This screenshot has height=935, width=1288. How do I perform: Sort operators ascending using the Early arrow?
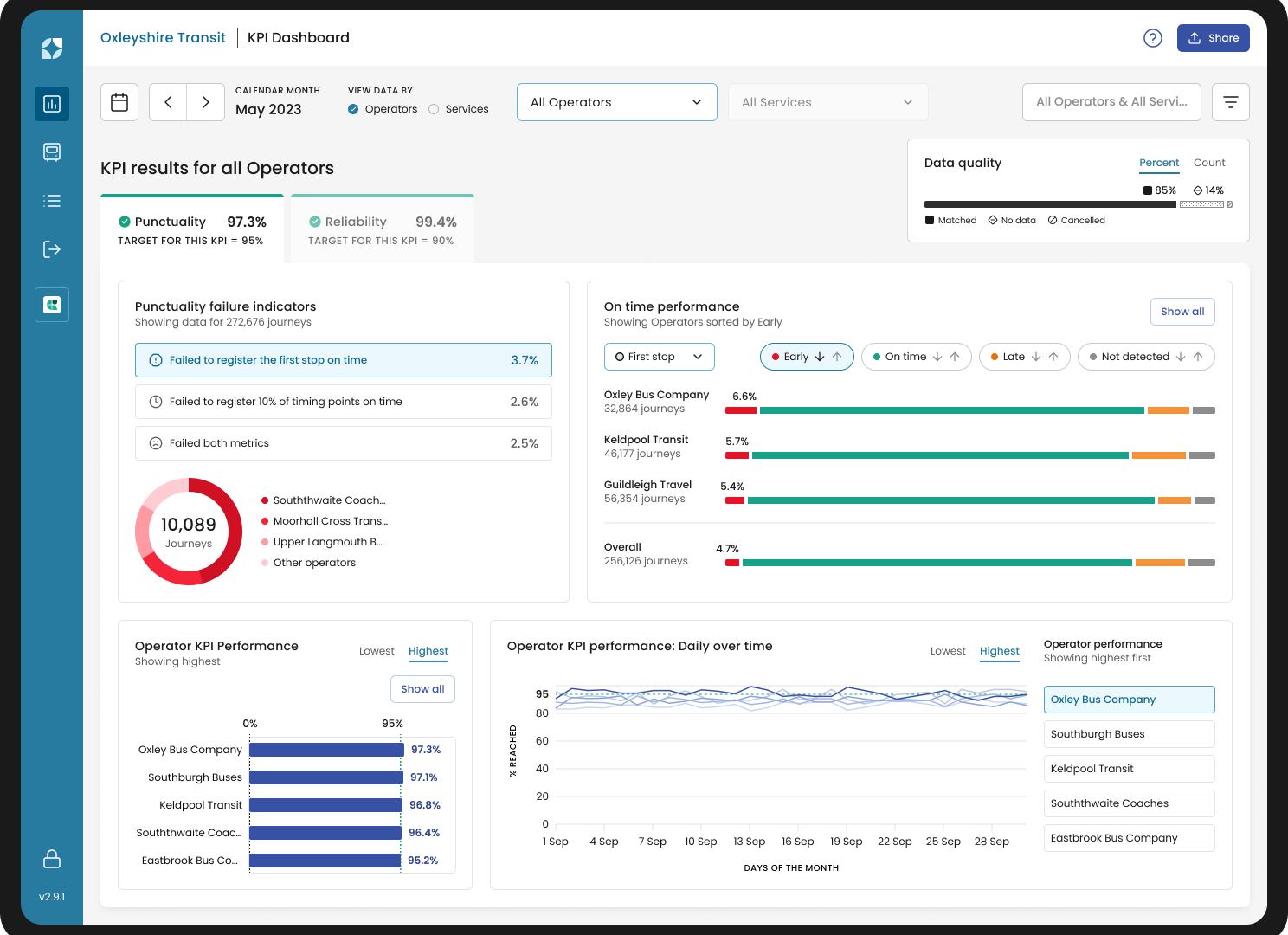pos(836,356)
